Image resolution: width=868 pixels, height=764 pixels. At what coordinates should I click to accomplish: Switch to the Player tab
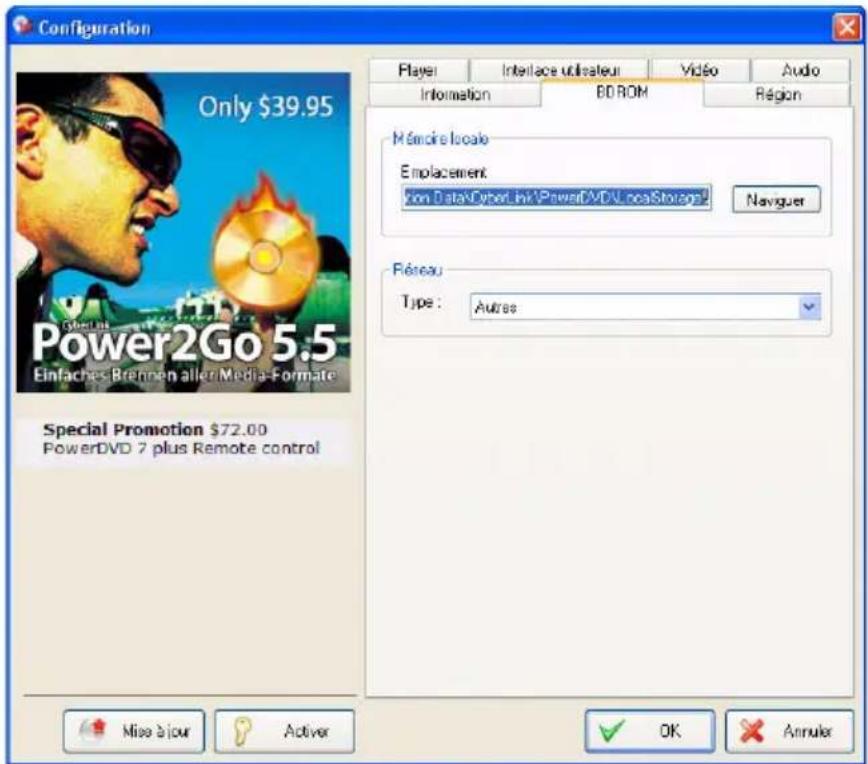418,70
